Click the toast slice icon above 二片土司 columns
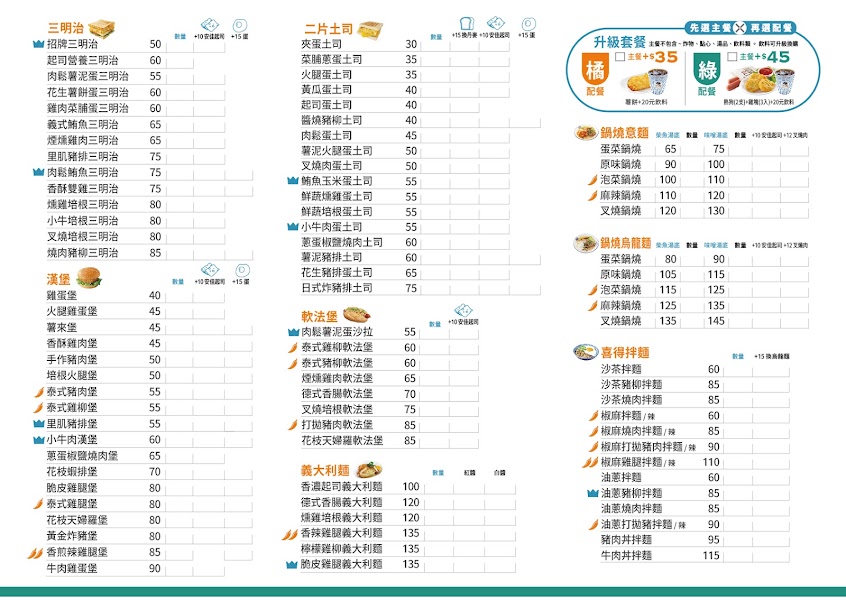The width and height of the screenshot is (846, 600). (466, 23)
